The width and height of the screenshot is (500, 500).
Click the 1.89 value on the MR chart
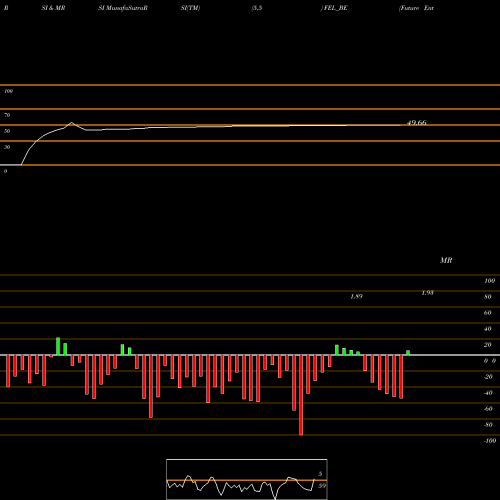[356, 296]
